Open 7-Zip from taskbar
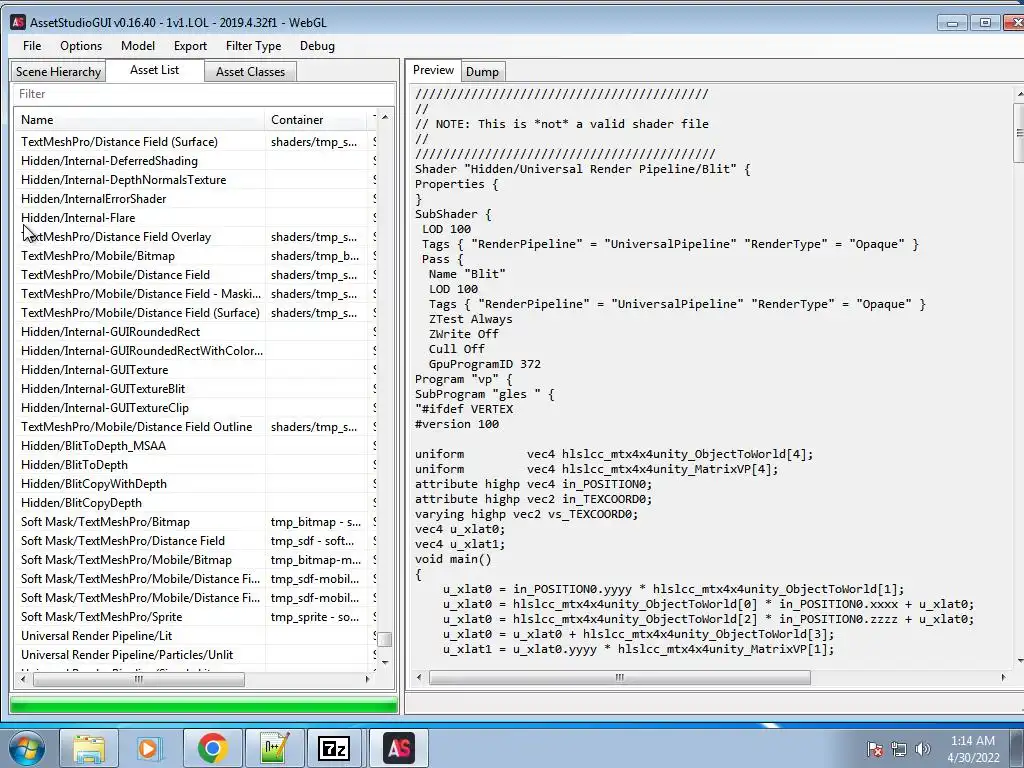The image size is (1024, 768). click(334, 748)
